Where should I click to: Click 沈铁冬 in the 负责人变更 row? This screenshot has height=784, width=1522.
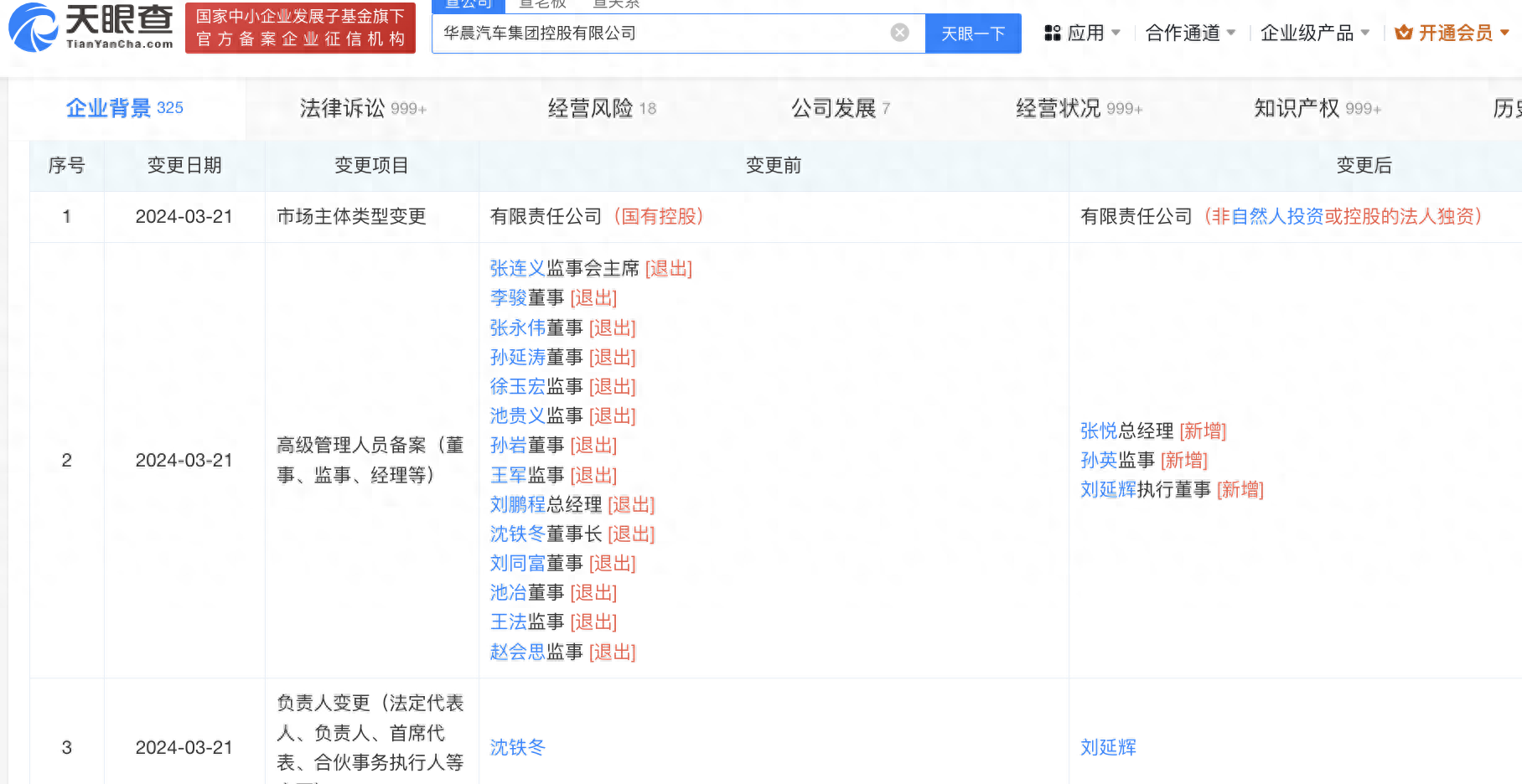[x=518, y=747]
